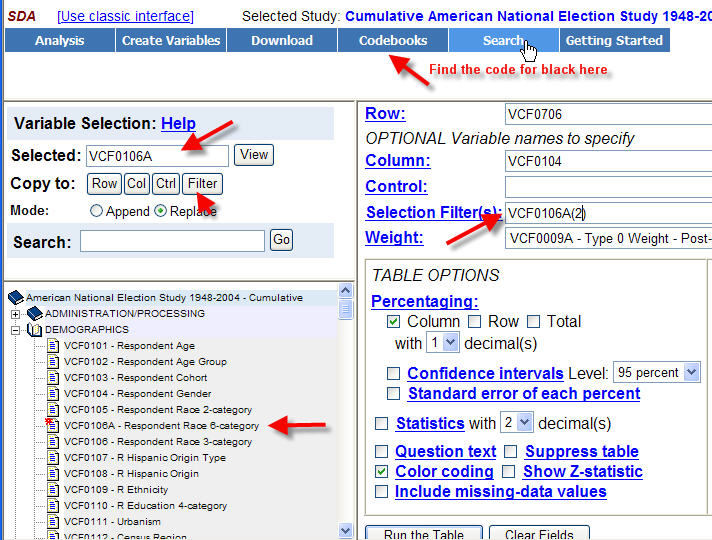The height and width of the screenshot is (540, 712).
Task: Open the percentaging decimals dropdown
Action: 442,342
